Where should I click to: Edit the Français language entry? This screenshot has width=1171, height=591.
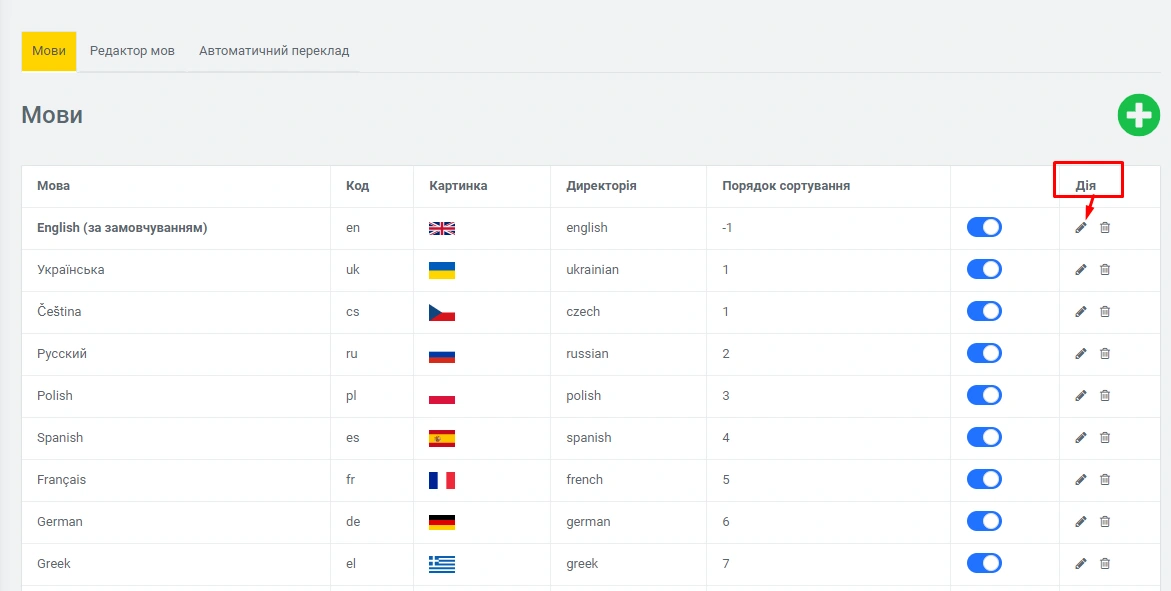point(1080,480)
